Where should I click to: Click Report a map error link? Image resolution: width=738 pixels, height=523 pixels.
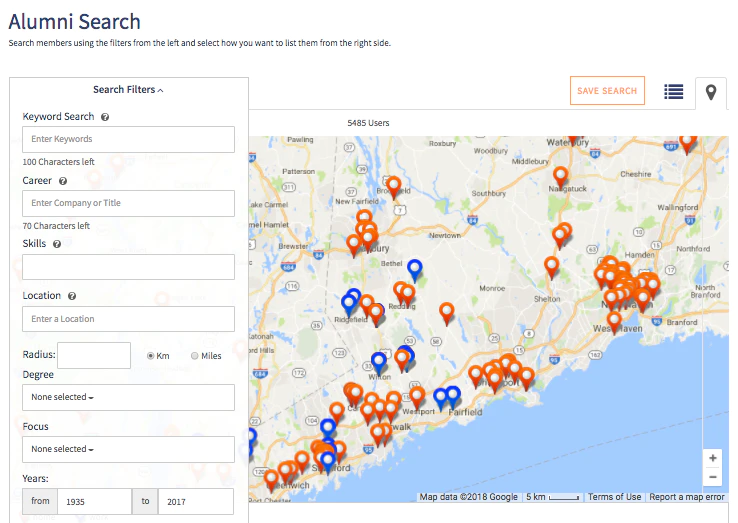click(x=687, y=497)
